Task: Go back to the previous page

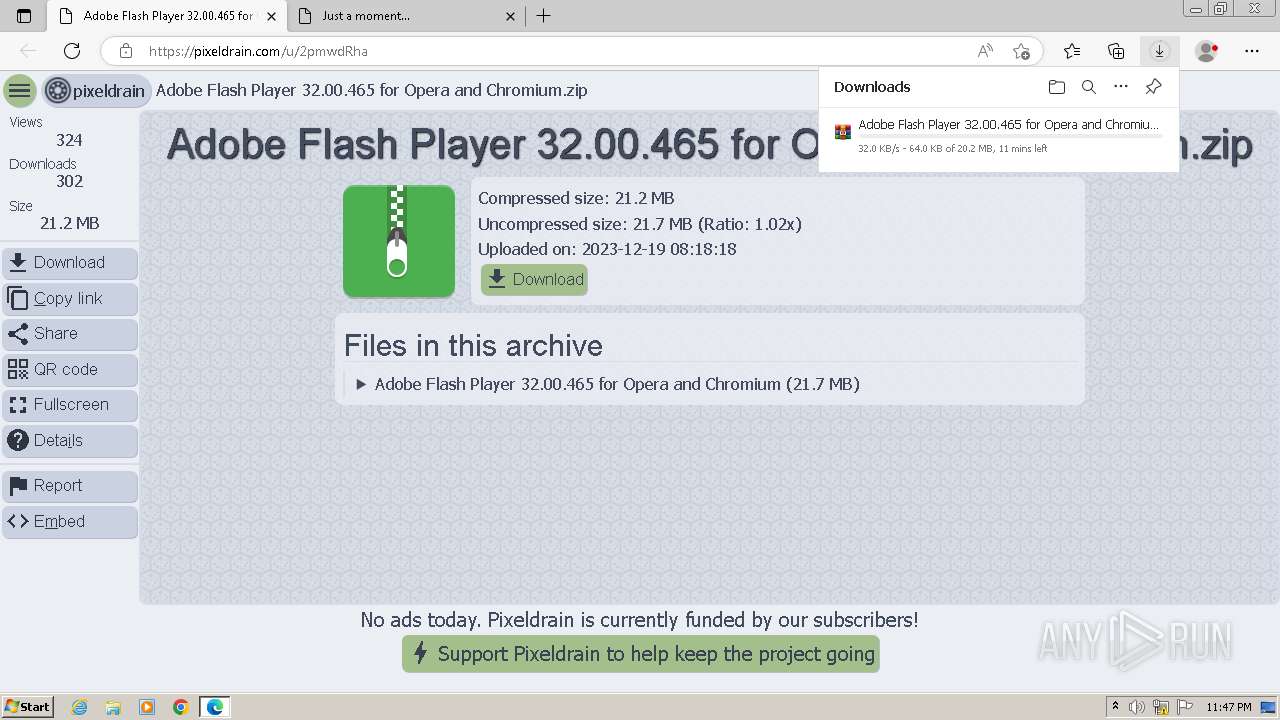Action: click(28, 51)
